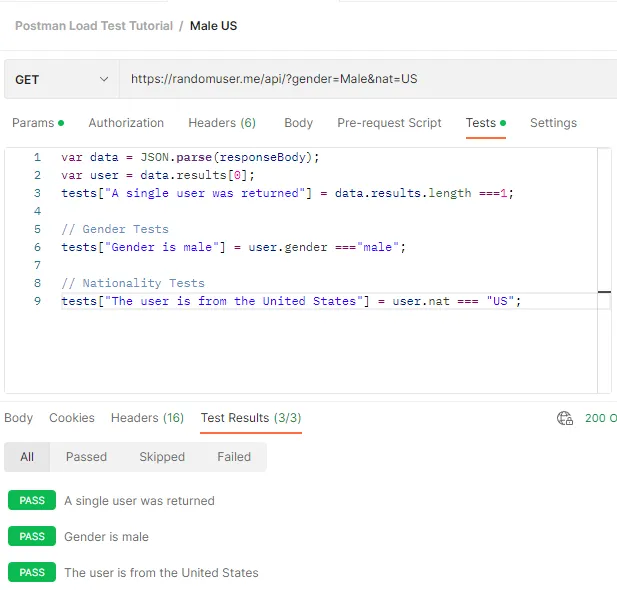617x590 pixels.
Task: Open the Postman Load Test Tutorial breadcrumb
Action: point(94,26)
